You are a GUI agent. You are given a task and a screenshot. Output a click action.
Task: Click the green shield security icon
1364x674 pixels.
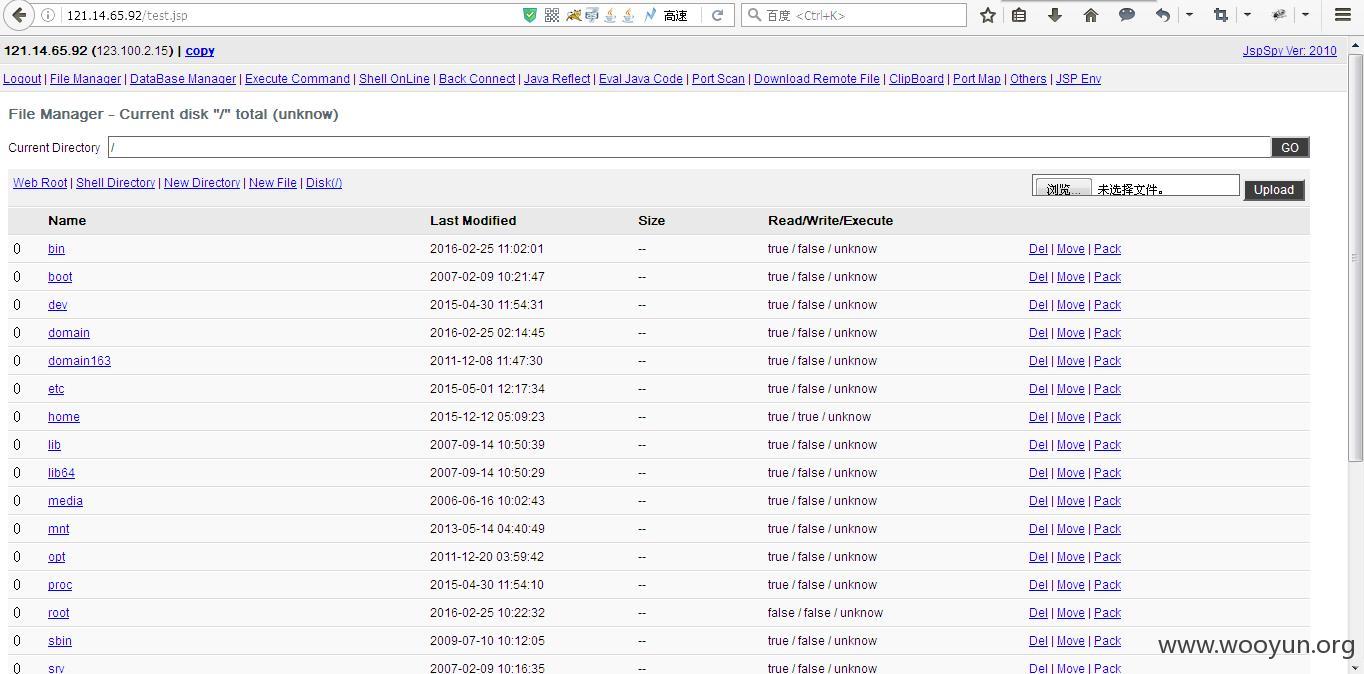pyautogui.click(x=530, y=15)
